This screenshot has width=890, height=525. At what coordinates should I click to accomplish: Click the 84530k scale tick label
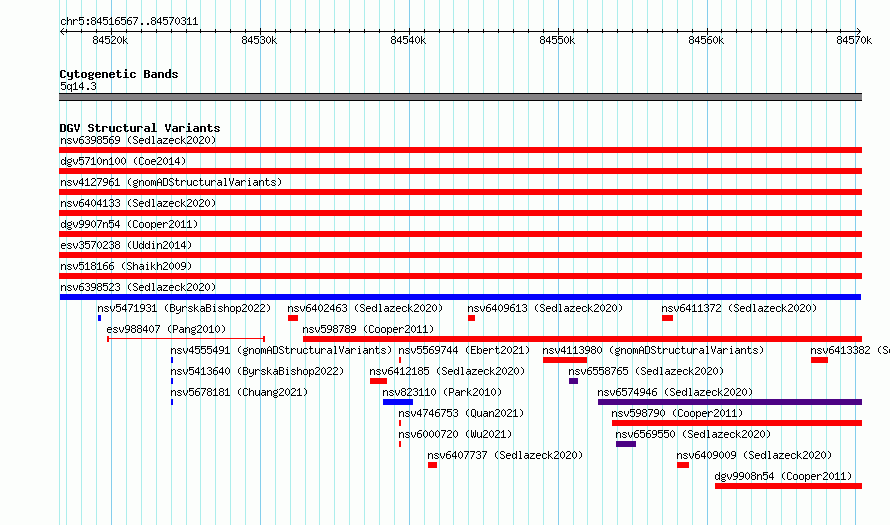click(x=259, y=40)
